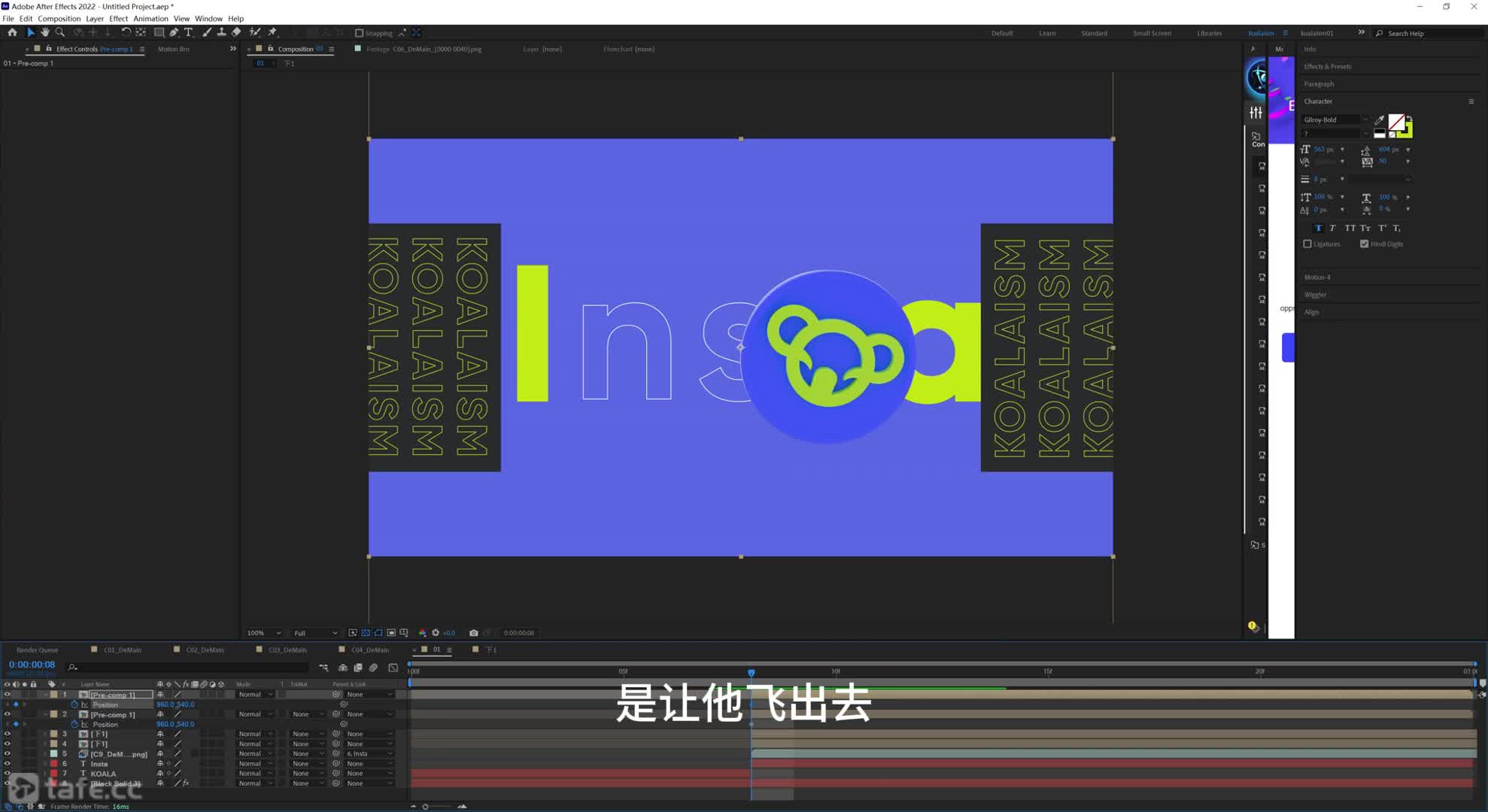Hide layer 1 Pre-comp 1
This screenshot has width=1488, height=812.
(x=7, y=695)
